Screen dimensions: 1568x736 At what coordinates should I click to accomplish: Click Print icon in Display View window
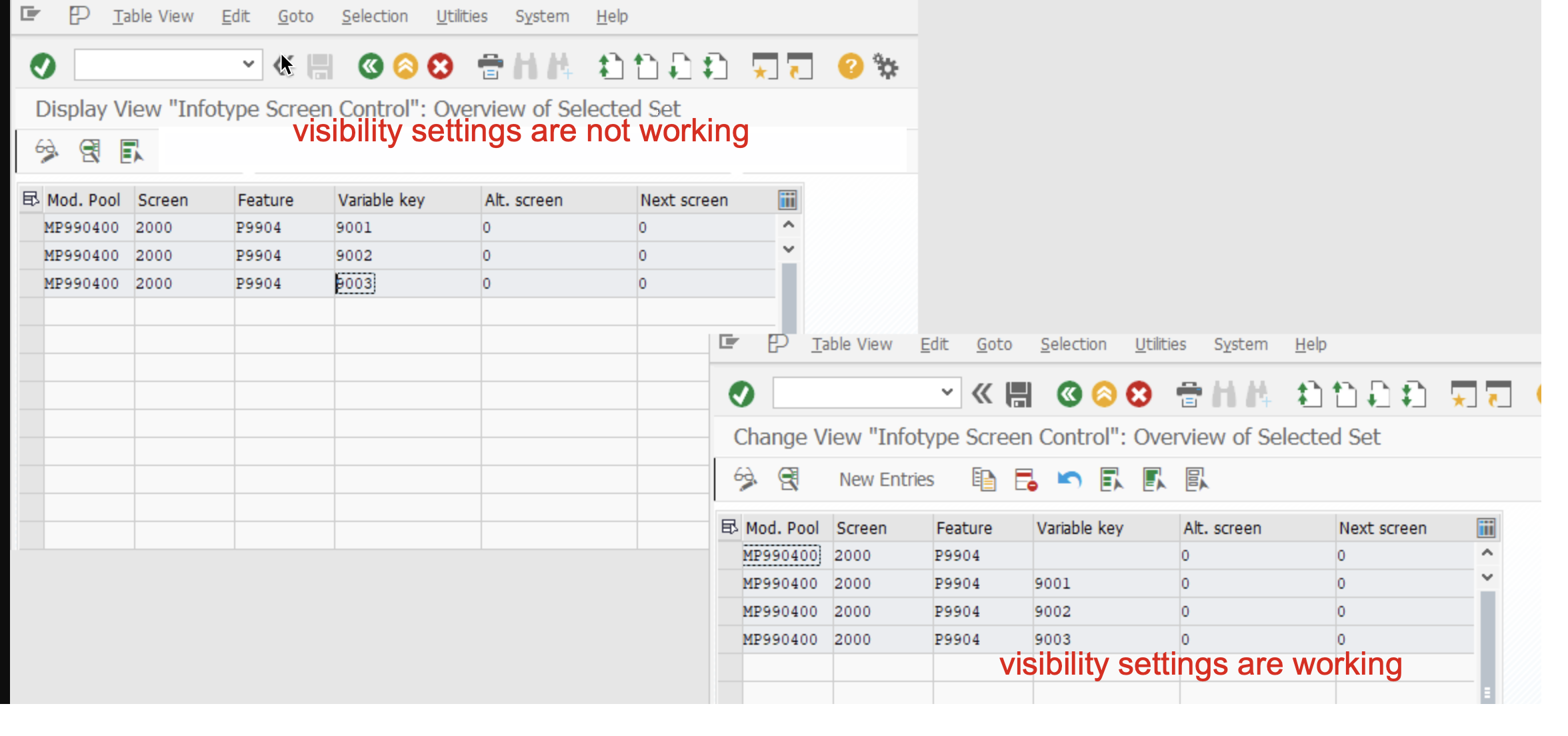tap(491, 66)
